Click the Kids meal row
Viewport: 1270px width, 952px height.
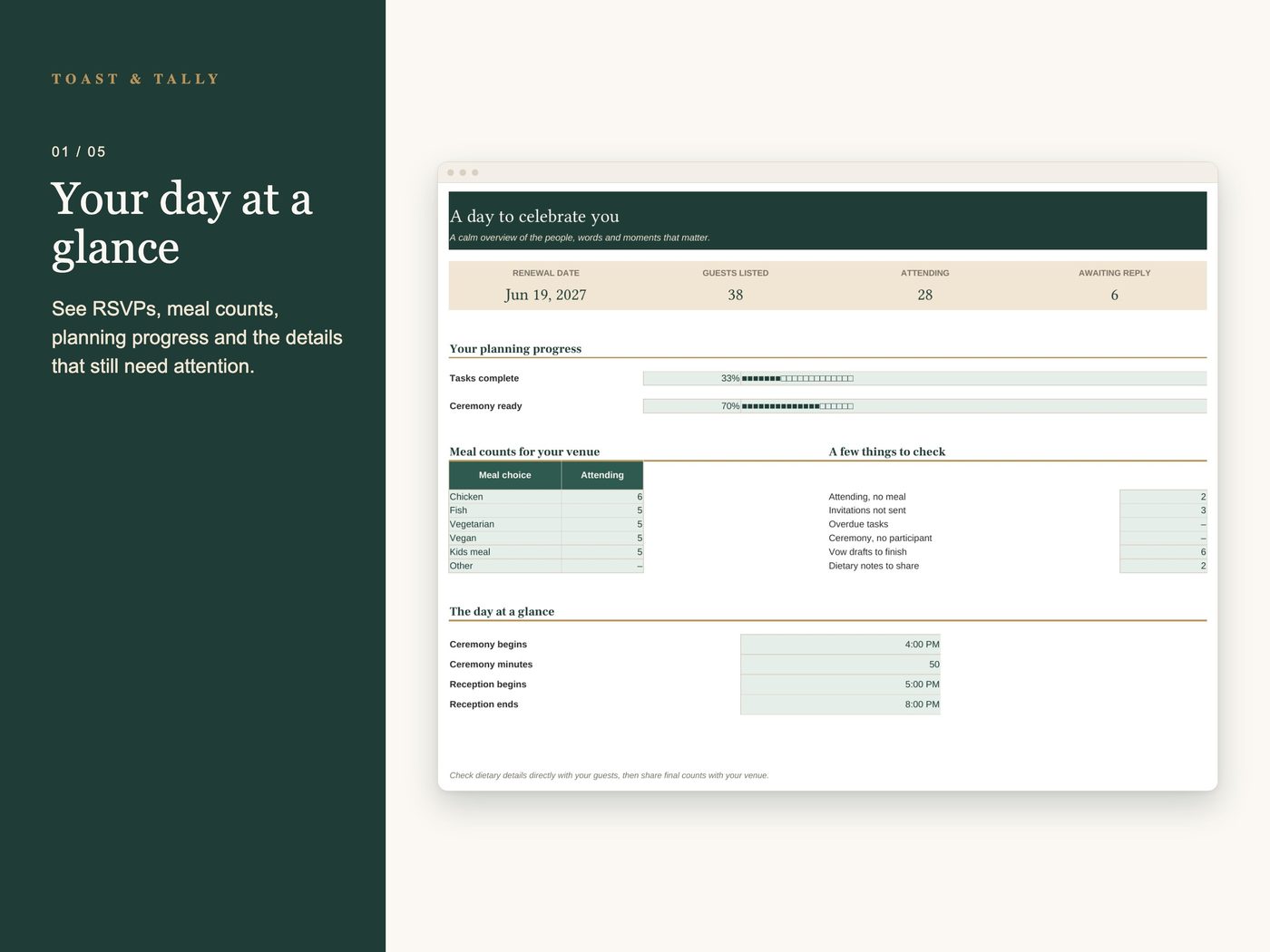[546, 552]
